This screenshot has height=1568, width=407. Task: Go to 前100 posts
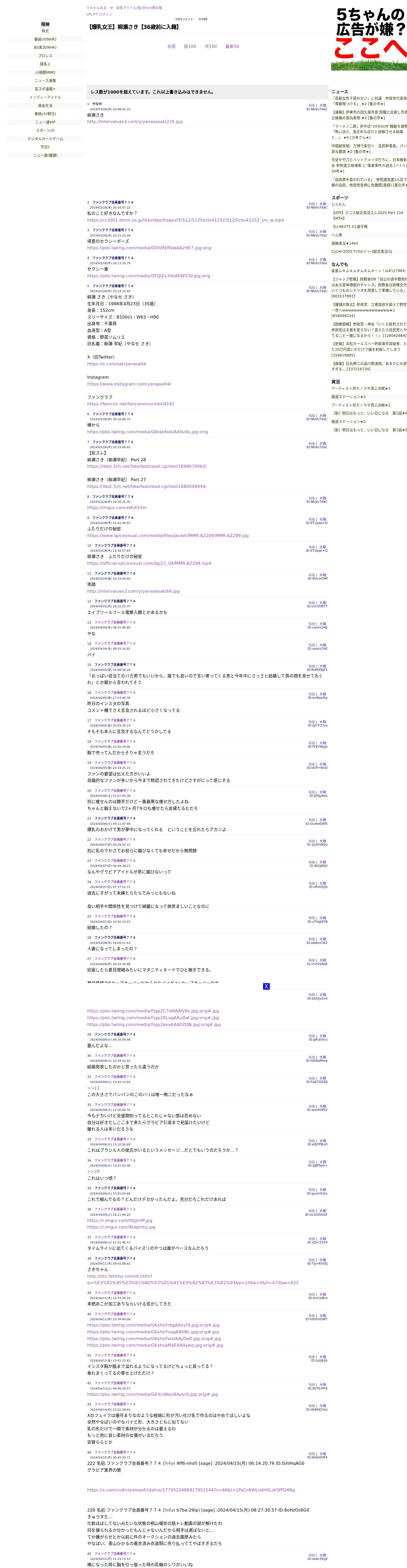[x=190, y=46]
